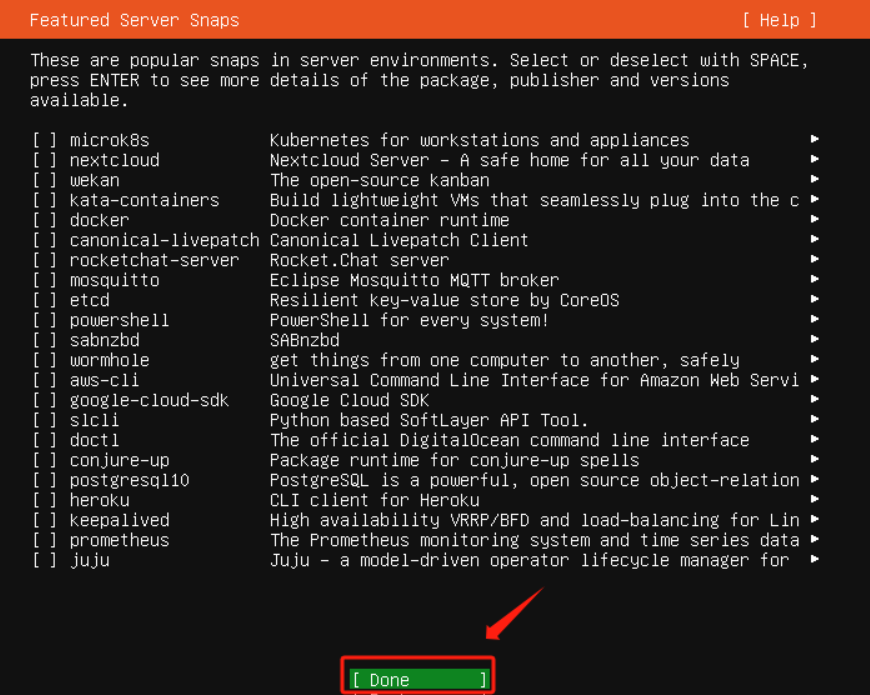Select the doctl checkbox

tap(44, 440)
